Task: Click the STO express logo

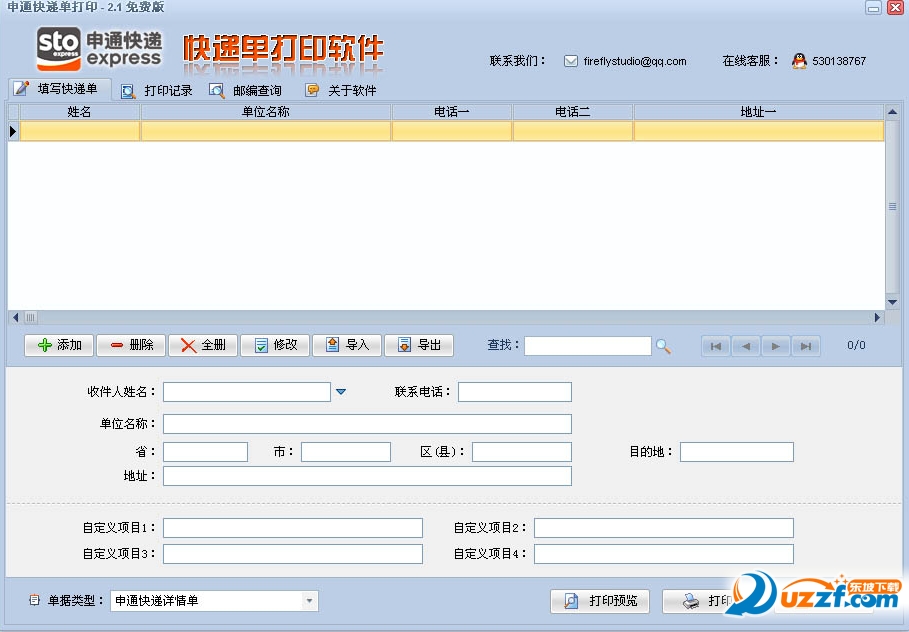Action: pos(99,49)
